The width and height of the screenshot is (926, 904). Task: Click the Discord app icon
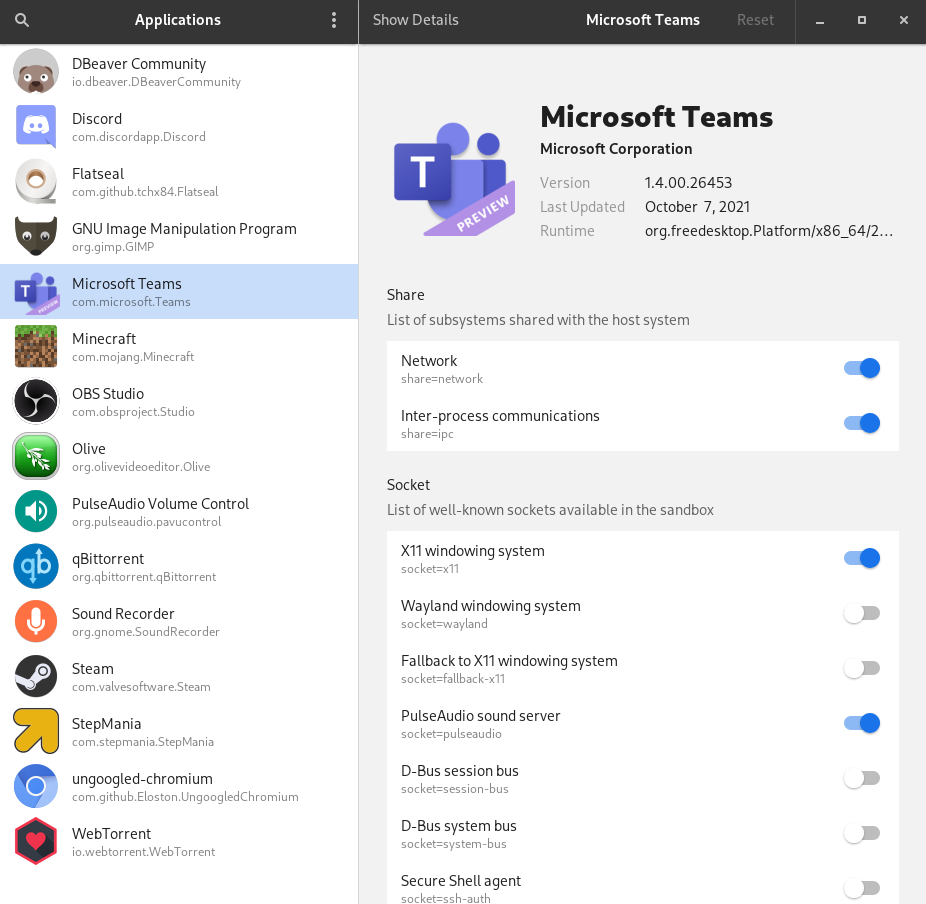(36, 126)
